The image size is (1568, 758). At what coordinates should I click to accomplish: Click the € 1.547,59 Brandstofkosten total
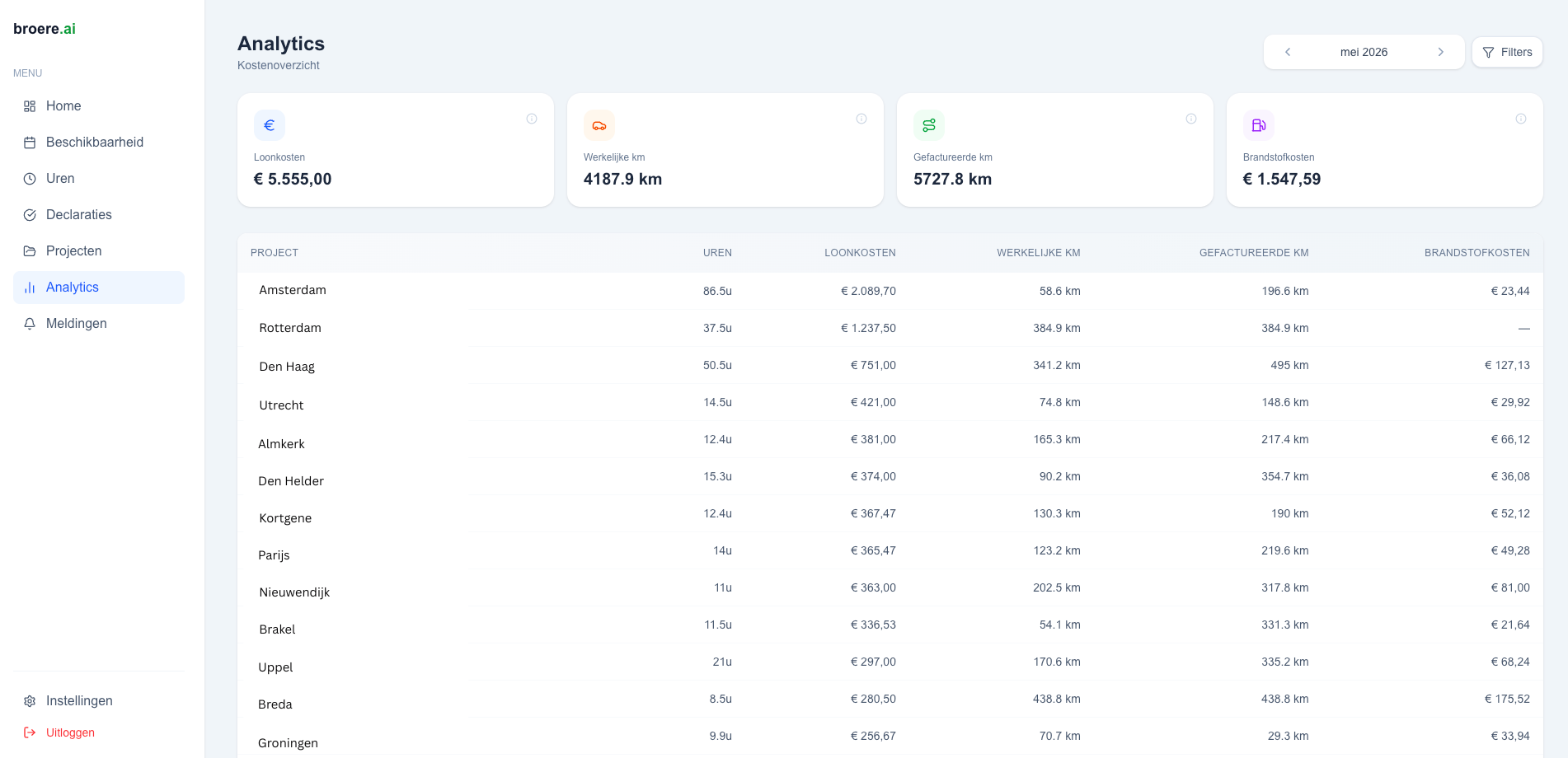click(x=1282, y=179)
